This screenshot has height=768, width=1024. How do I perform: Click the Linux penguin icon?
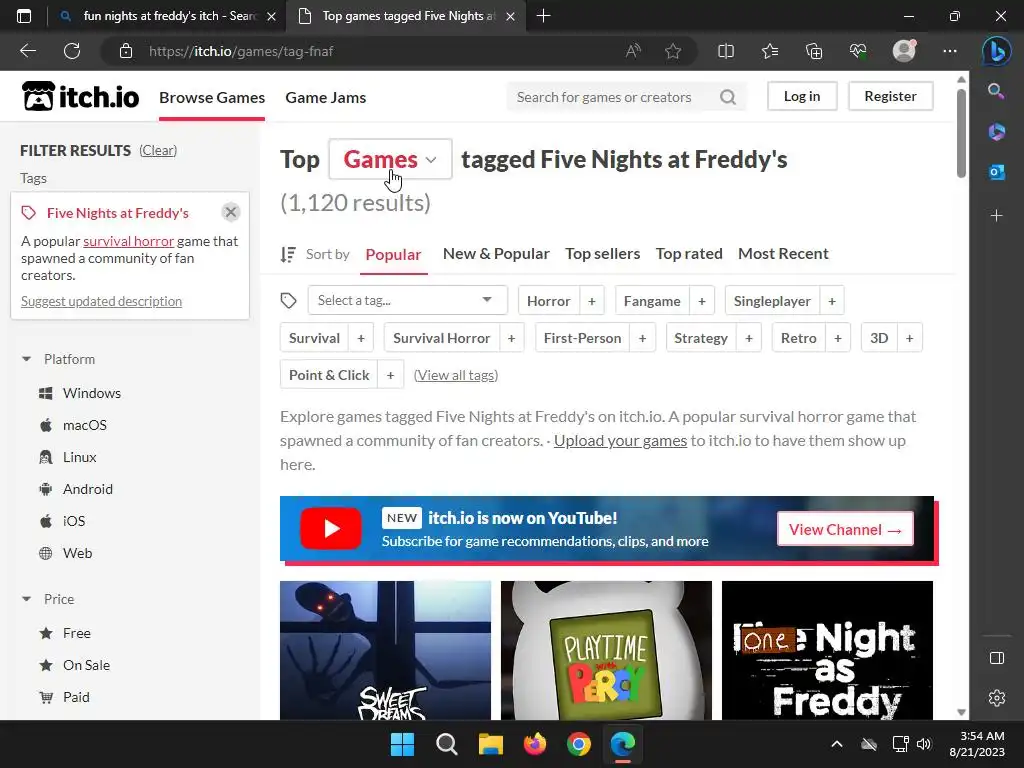[46, 457]
